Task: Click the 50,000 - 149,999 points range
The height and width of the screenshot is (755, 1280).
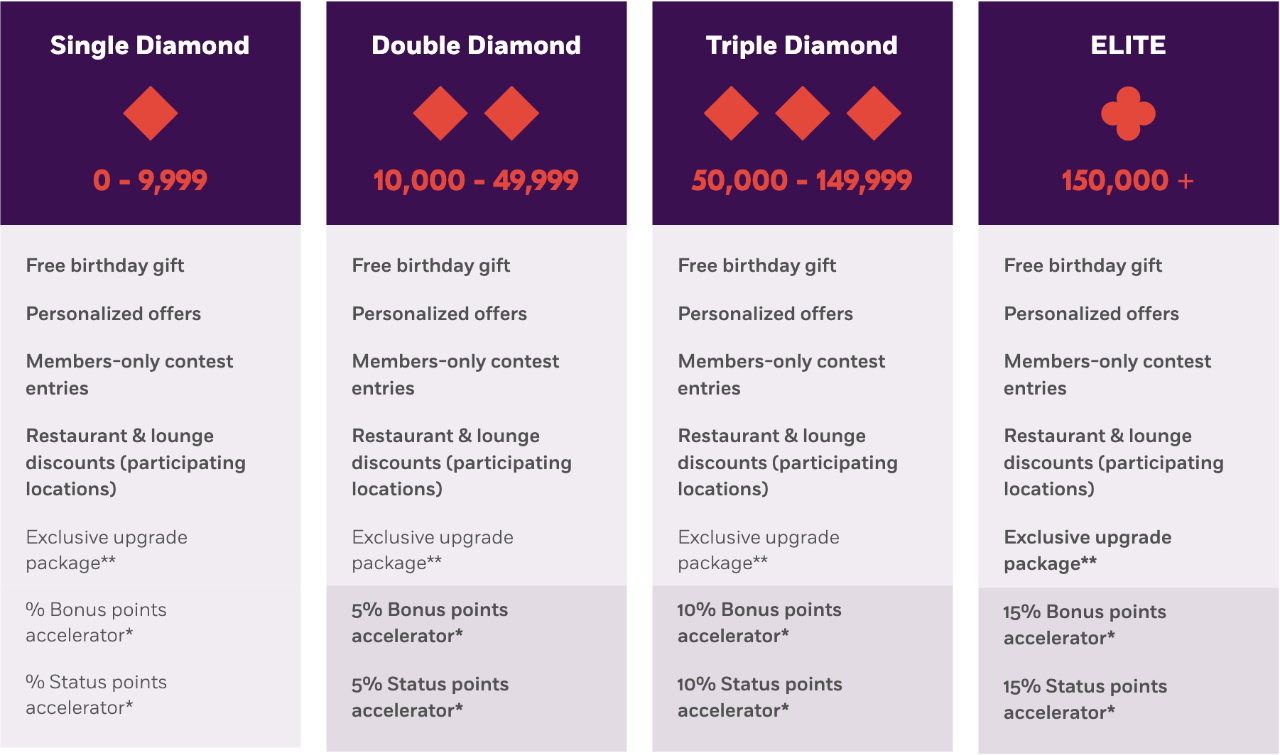Action: point(802,181)
